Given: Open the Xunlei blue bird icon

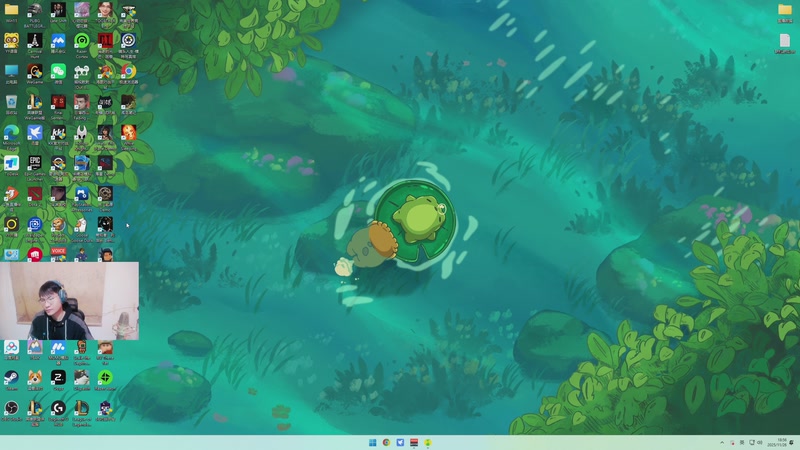Looking at the screenshot, I should (35, 134).
